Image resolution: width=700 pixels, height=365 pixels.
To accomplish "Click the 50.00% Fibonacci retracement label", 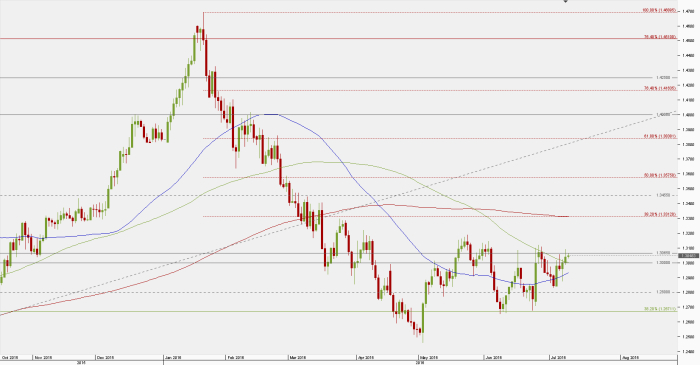I will coord(660,175).
